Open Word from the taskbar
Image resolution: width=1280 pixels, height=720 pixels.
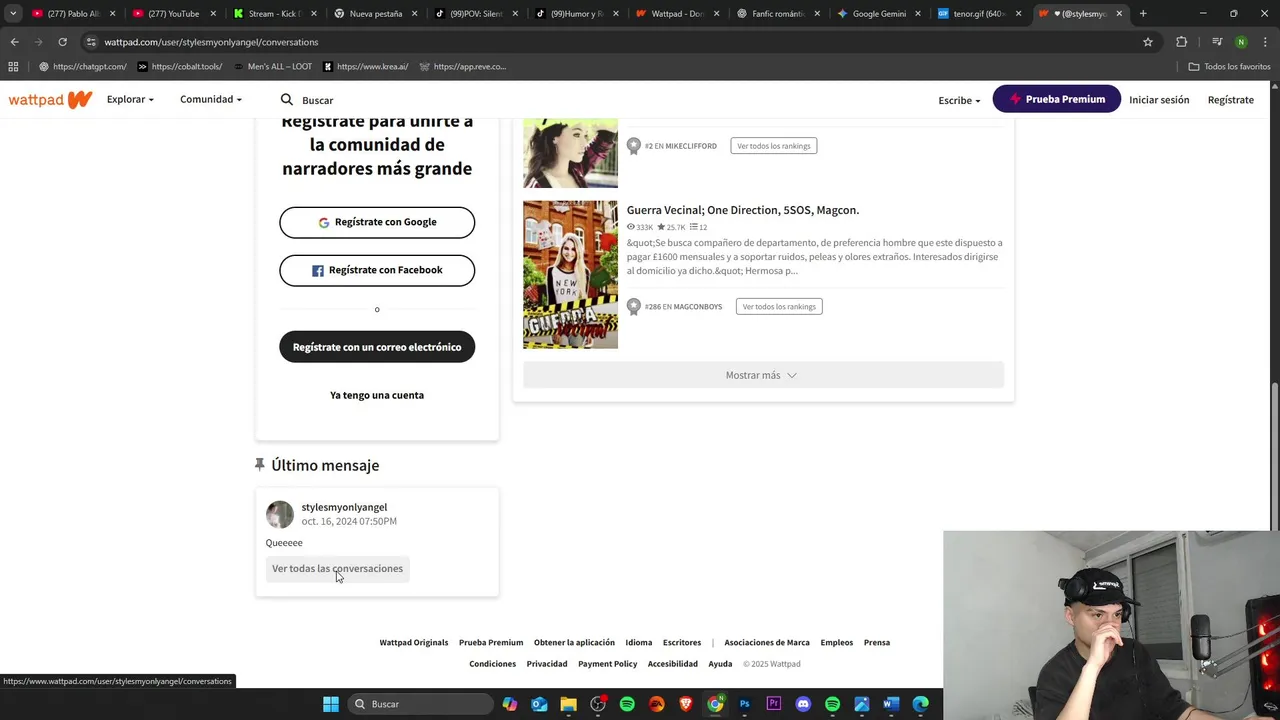(891, 704)
